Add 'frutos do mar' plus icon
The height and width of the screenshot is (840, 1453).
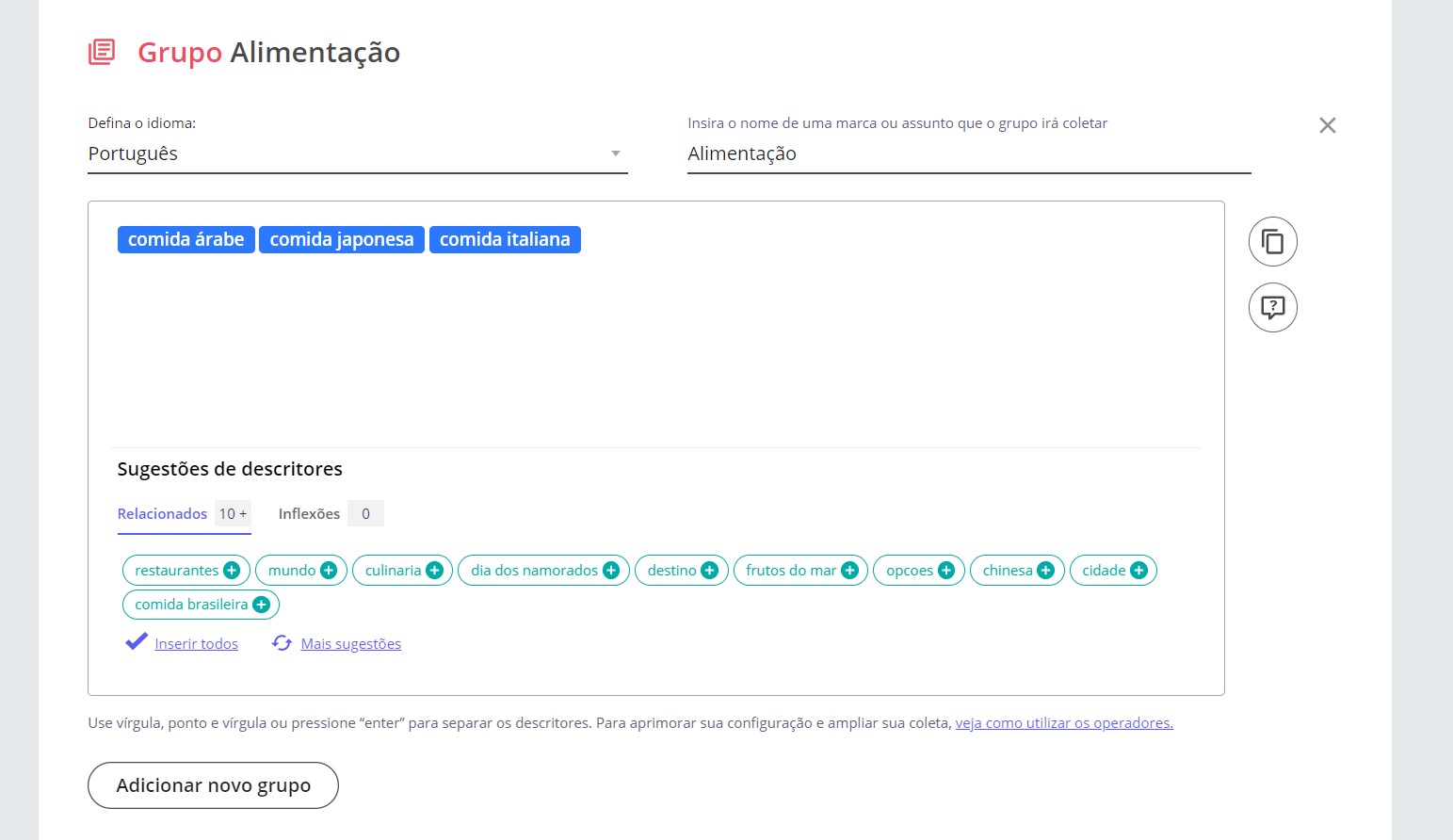(x=849, y=571)
